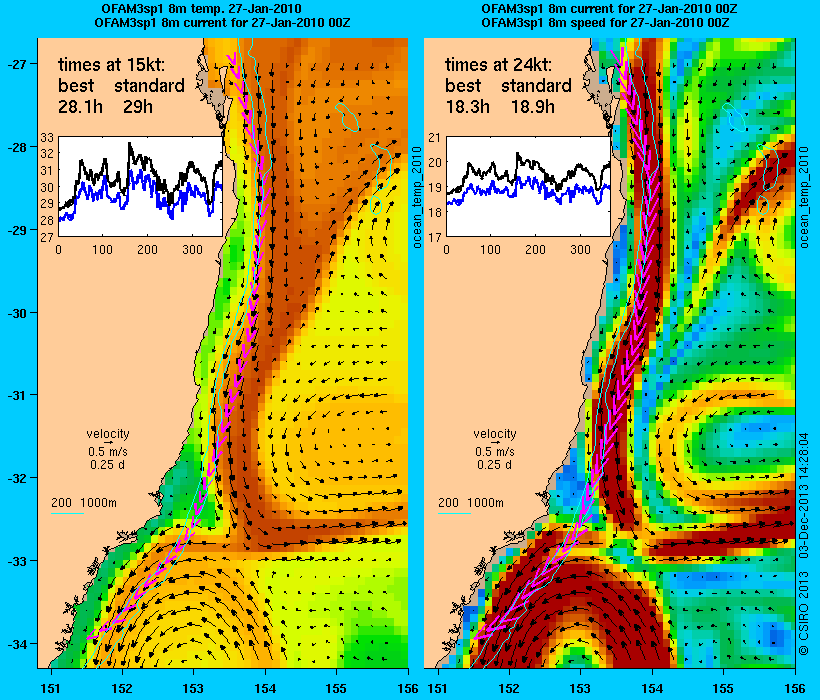
Task: Click longitude '153' under the temperature map
Action: [193, 688]
